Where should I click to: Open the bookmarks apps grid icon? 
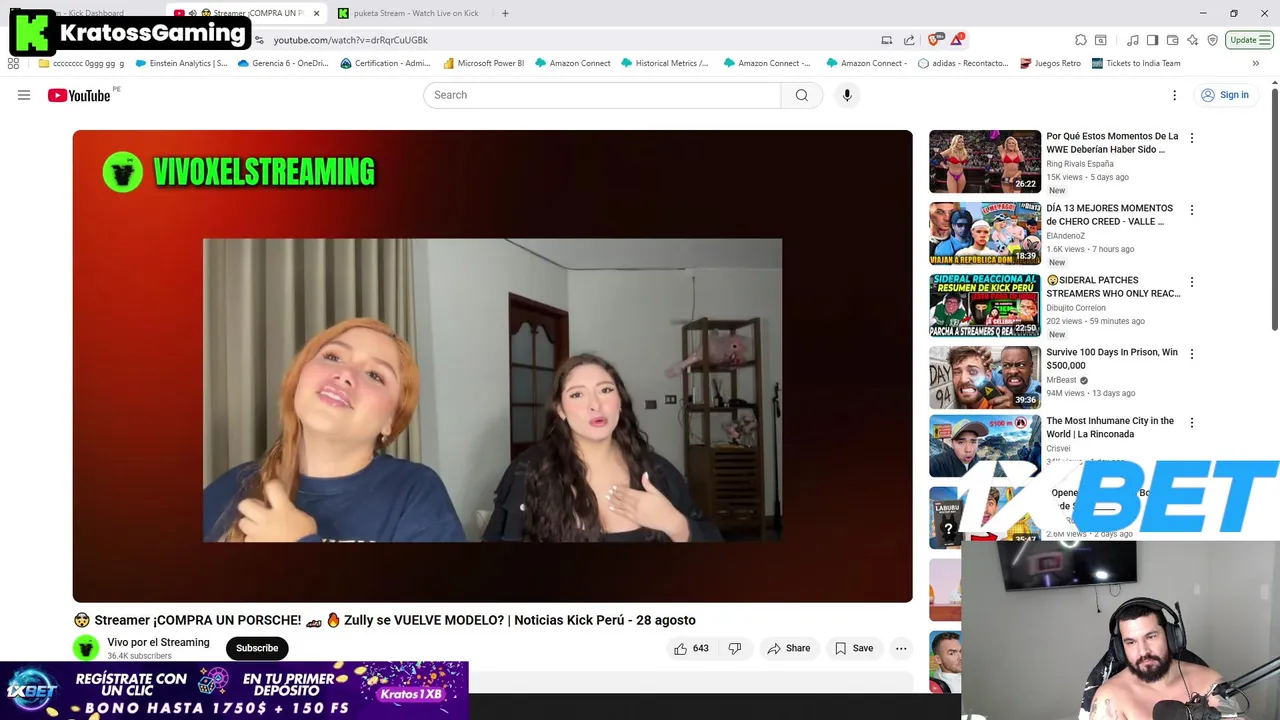[x=13, y=63]
